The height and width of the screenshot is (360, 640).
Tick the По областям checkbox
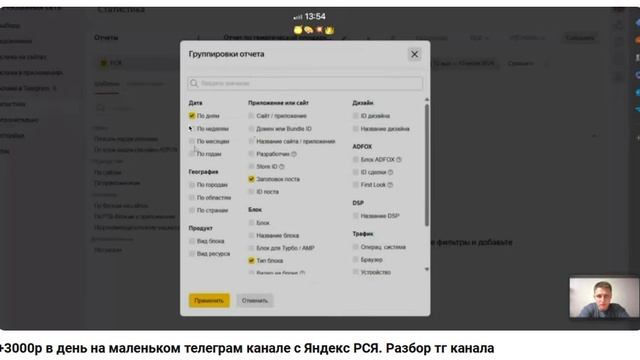(192, 198)
